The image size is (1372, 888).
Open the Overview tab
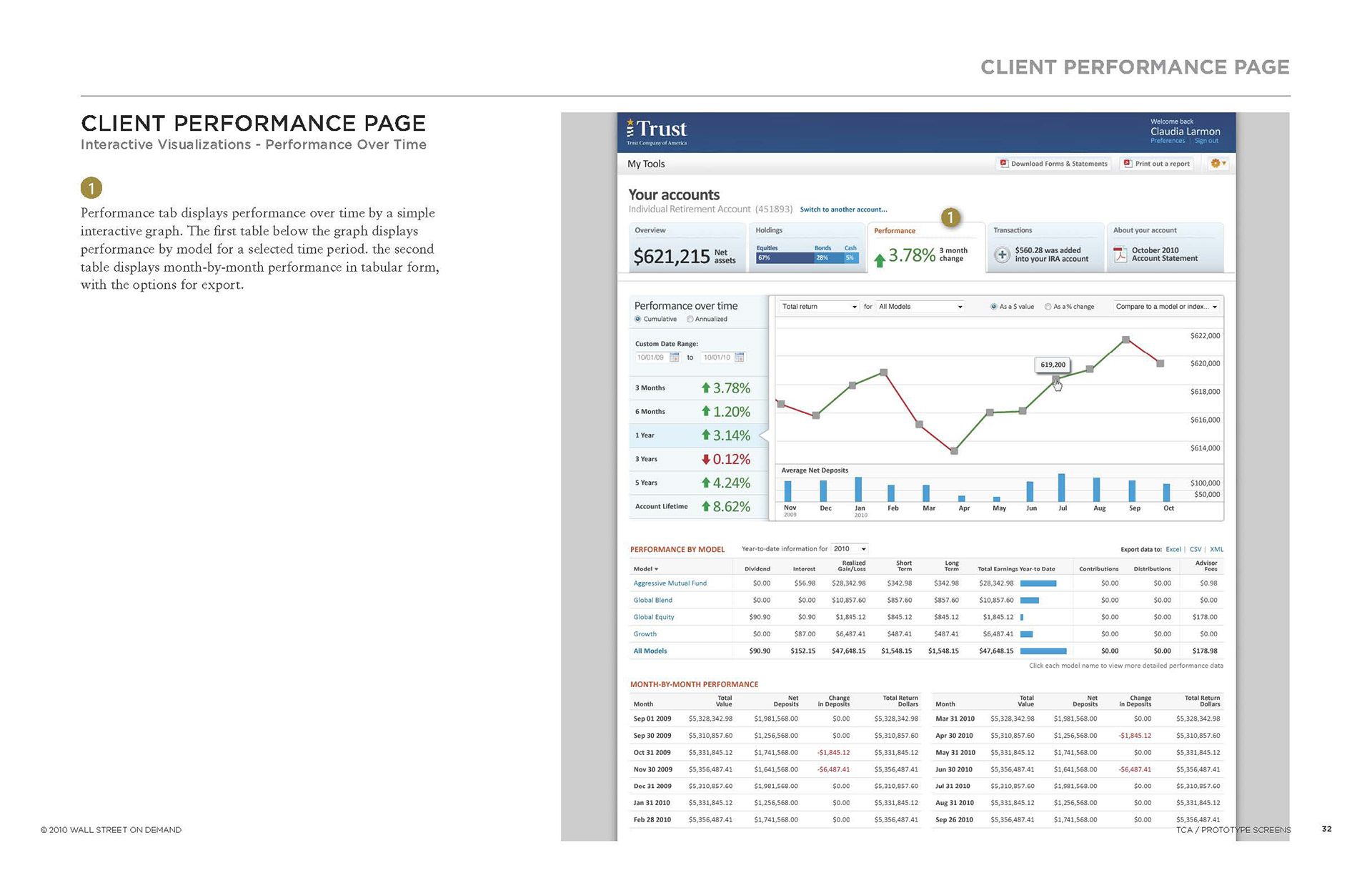(x=686, y=247)
